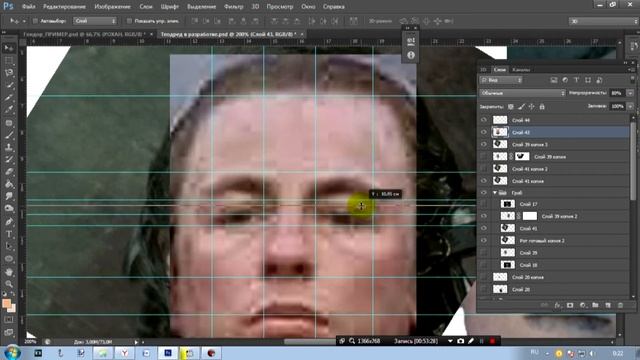Click the pixel layer filter icon
This screenshot has height=360, width=640.
pyautogui.click(x=553, y=80)
